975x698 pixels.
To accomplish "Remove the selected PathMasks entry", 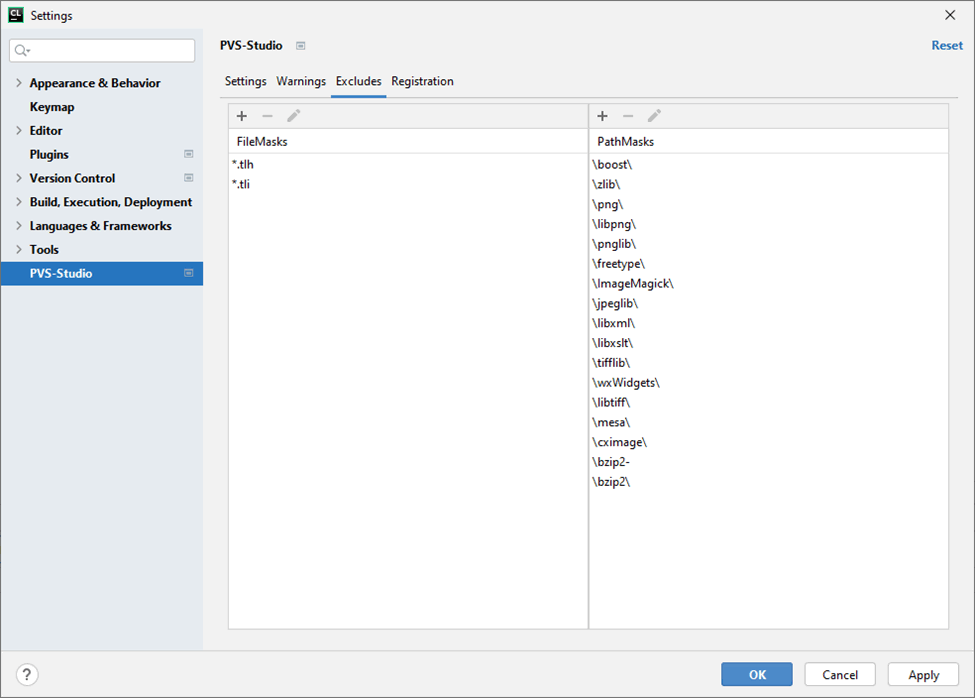I will pyautogui.click(x=628, y=116).
